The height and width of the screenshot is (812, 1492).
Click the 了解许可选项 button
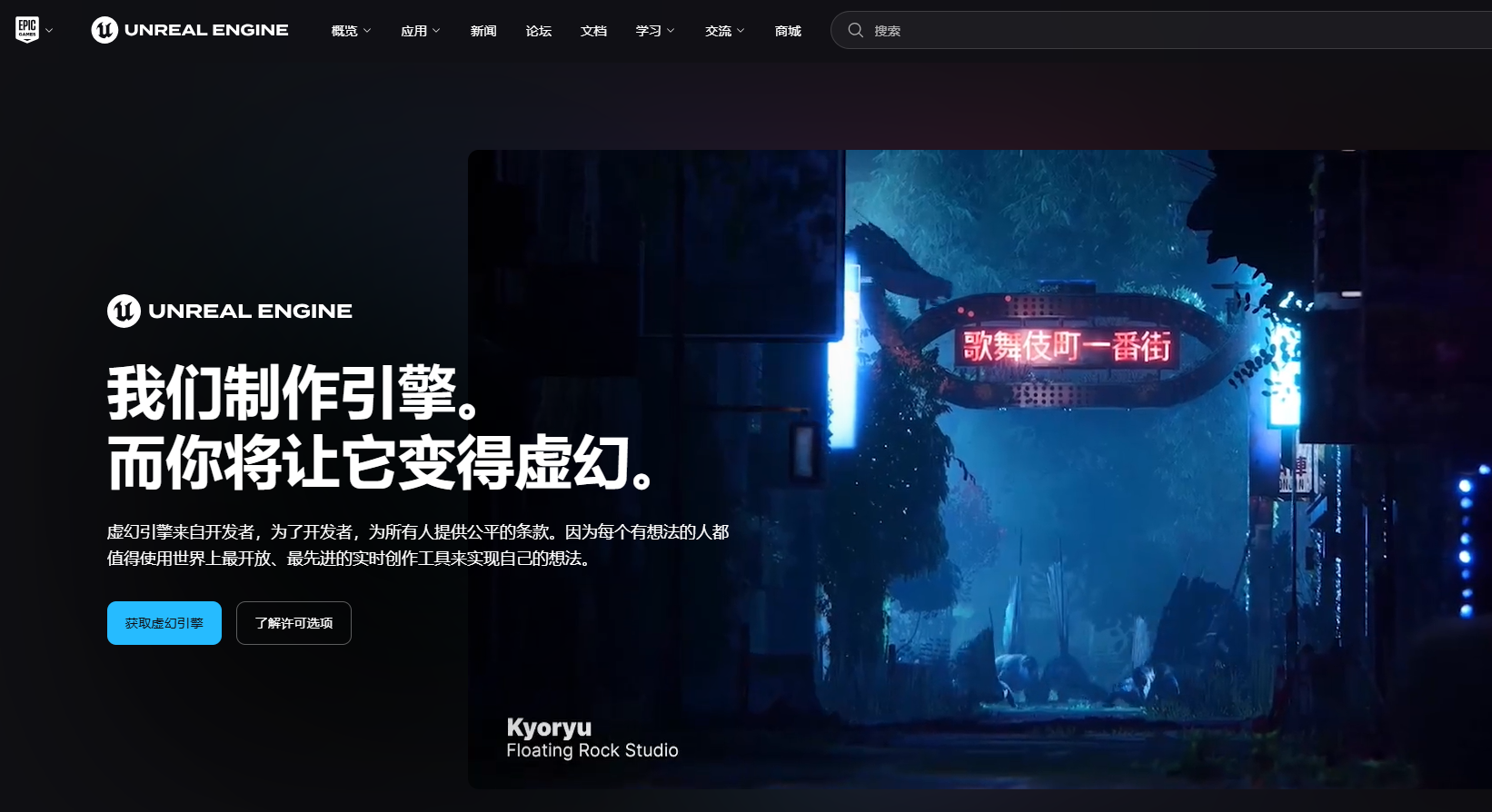coord(293,623)
